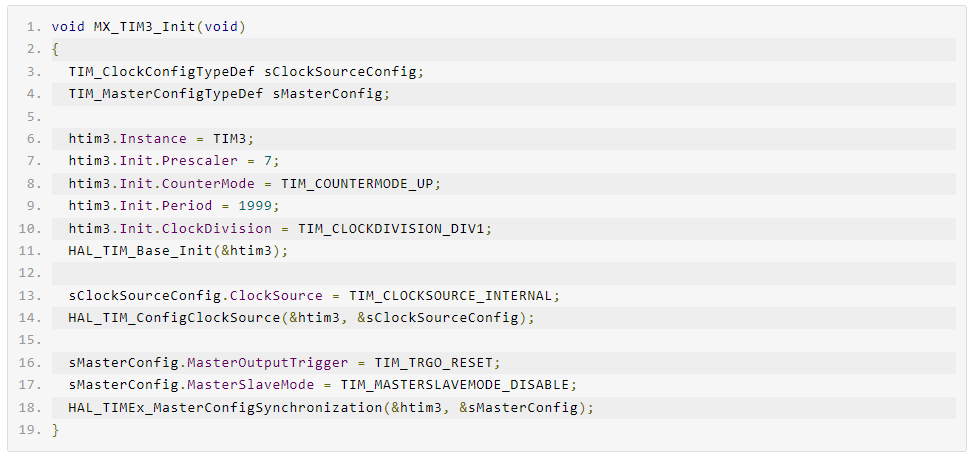Screen dimensions: 975x459
Task: Click the MasterOutputTrigger member on line 16
Action: pyautogui.click(x=267, y=363)
